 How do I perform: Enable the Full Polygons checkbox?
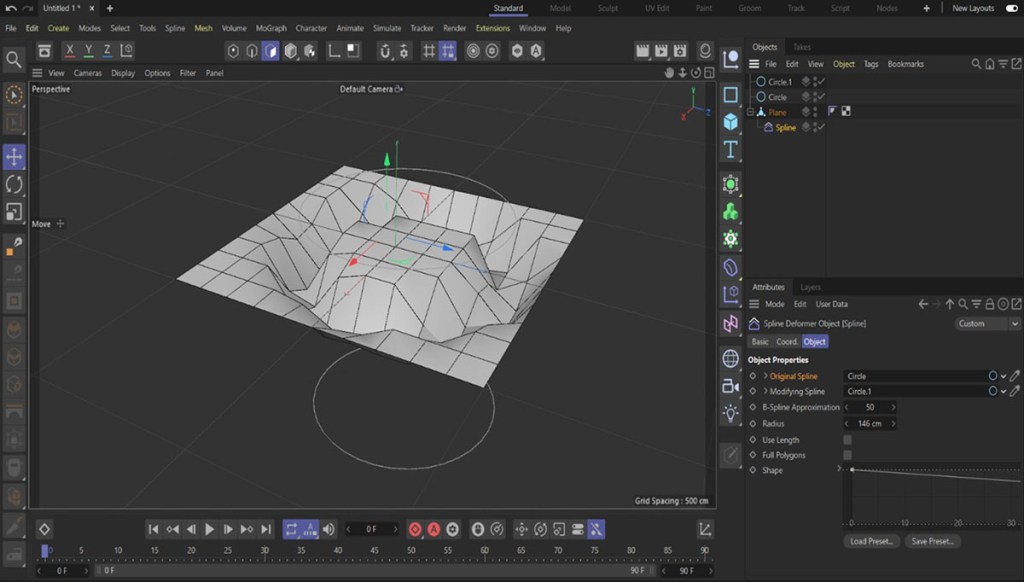848,455
